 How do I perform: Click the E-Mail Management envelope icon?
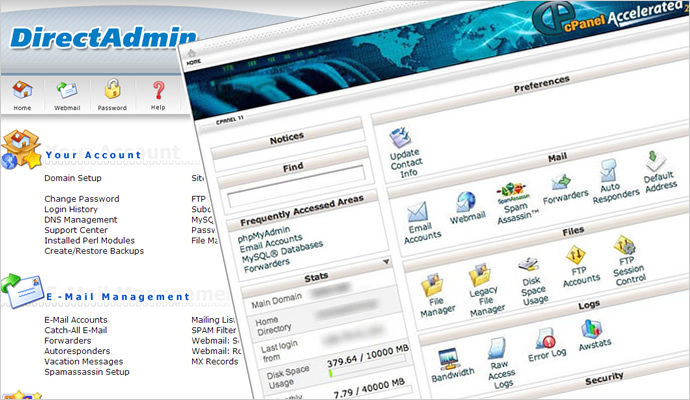coord(22,291)
